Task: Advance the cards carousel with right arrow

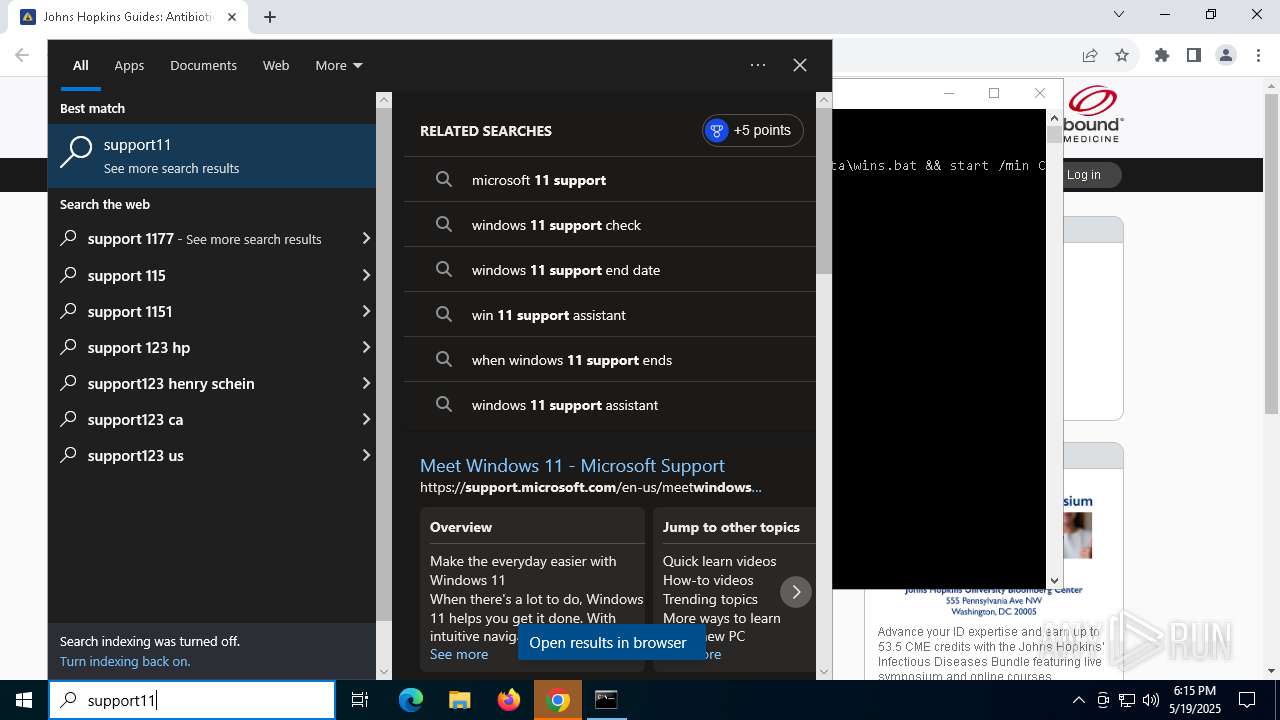Action: pos(796,592)
